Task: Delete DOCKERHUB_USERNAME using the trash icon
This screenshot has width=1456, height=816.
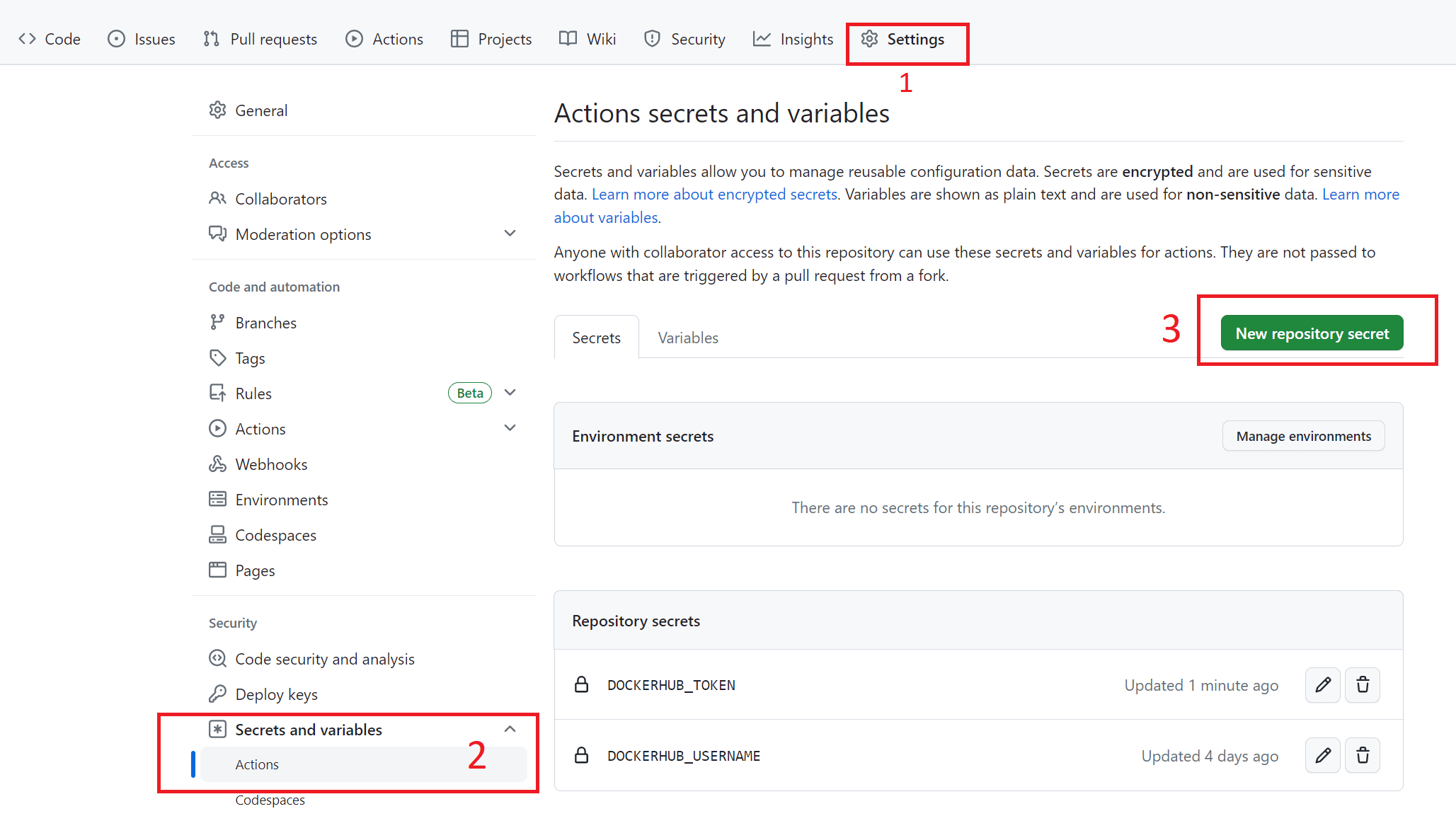Action: coord(1362,755)
